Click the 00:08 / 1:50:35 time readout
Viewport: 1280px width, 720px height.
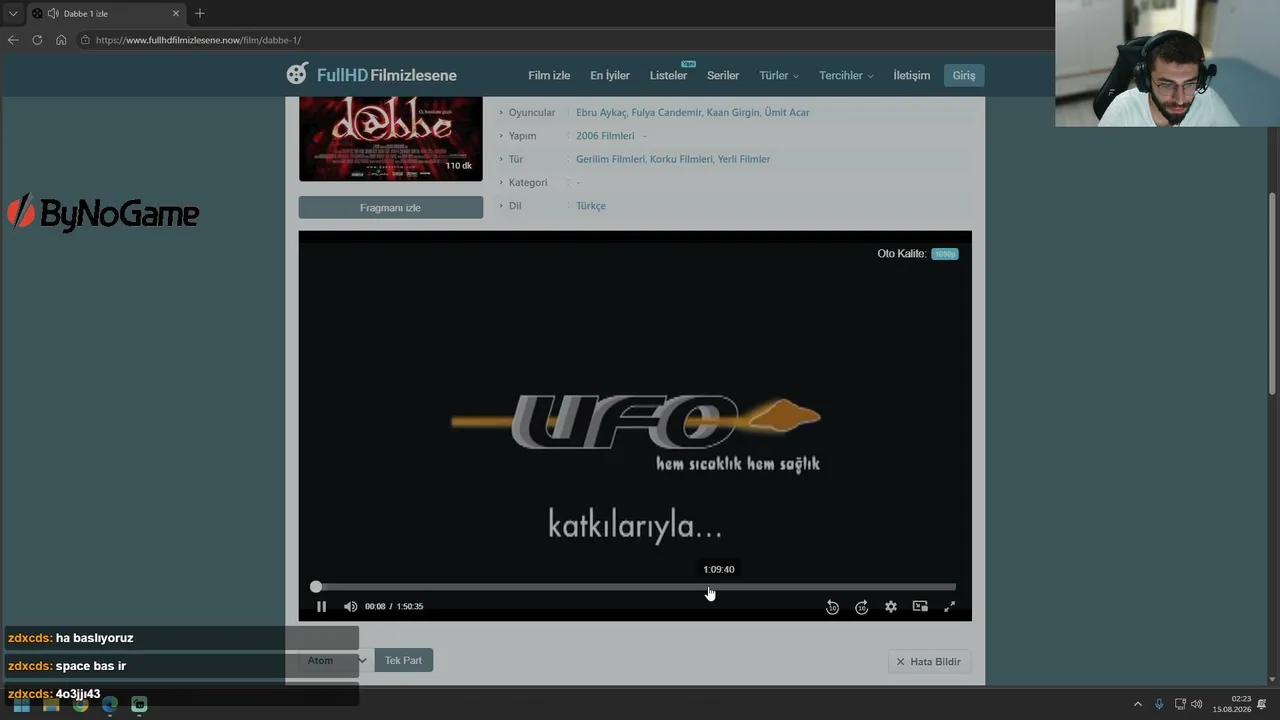tap(394, 607)
